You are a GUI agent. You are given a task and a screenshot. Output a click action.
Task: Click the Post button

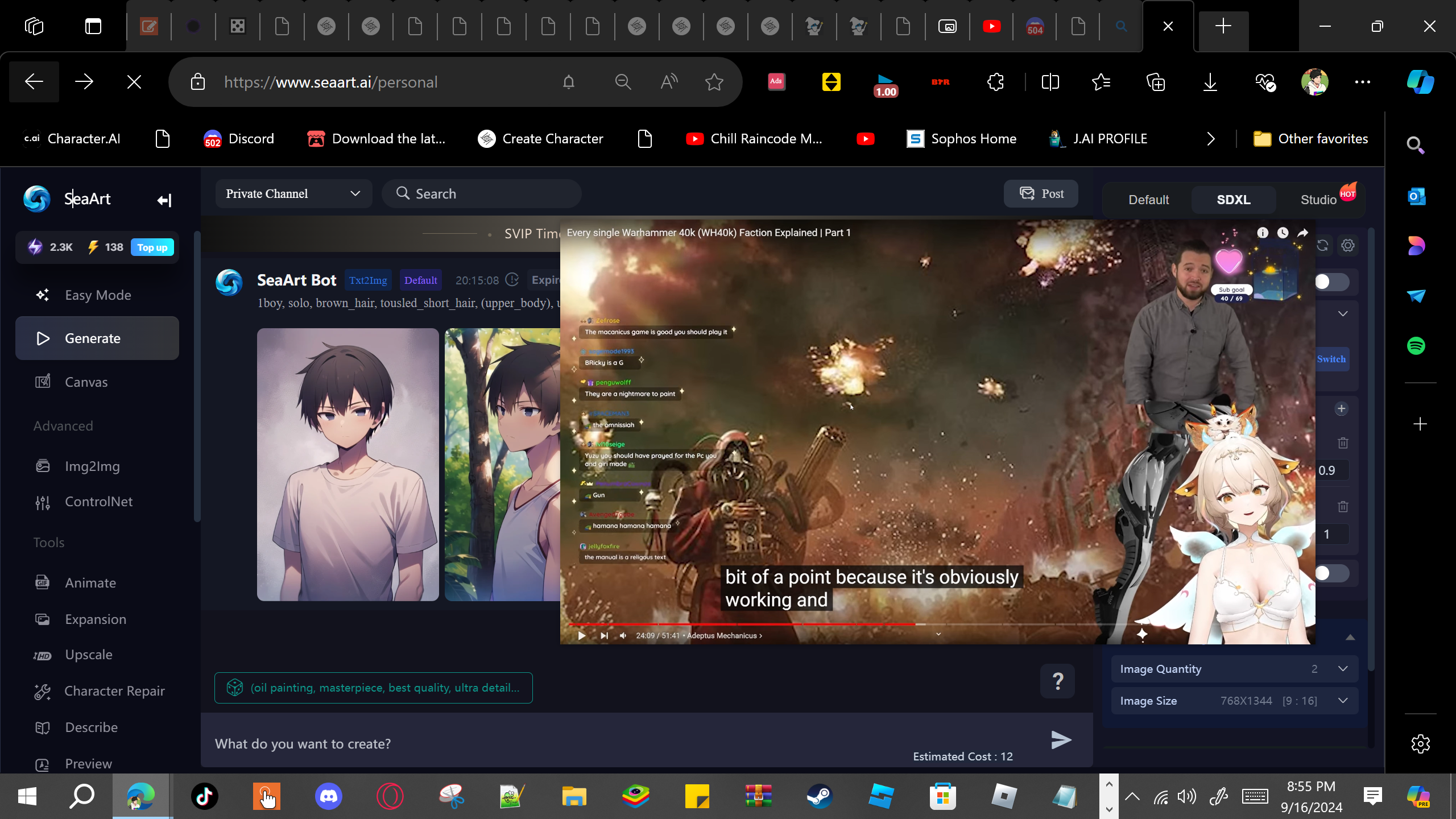(x=1041, y=194)
